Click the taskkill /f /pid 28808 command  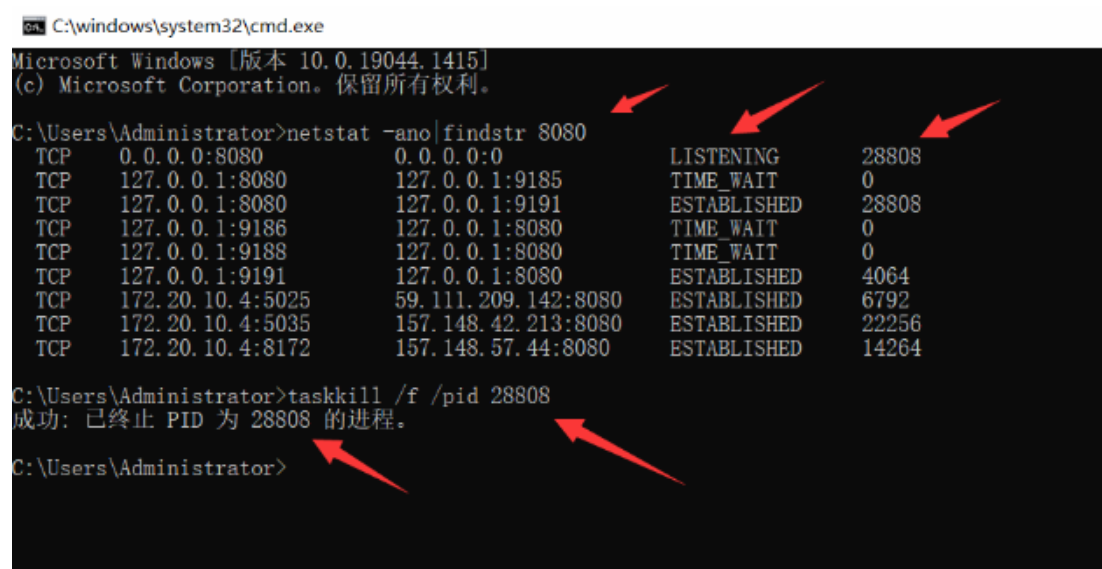pos(418,396)
